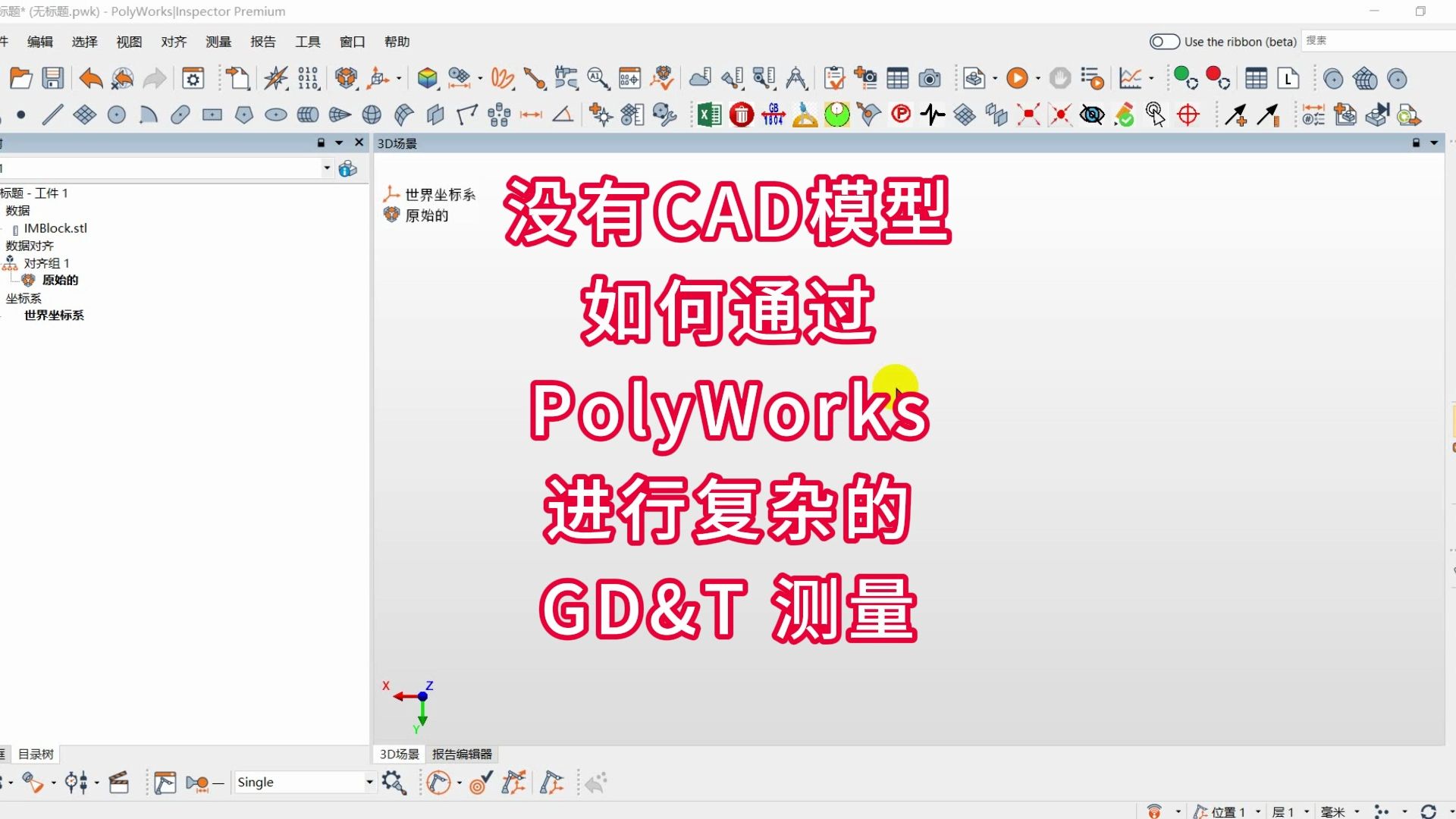
Task: Create a cylinder feature icon
Action: (x=307, y=115)
